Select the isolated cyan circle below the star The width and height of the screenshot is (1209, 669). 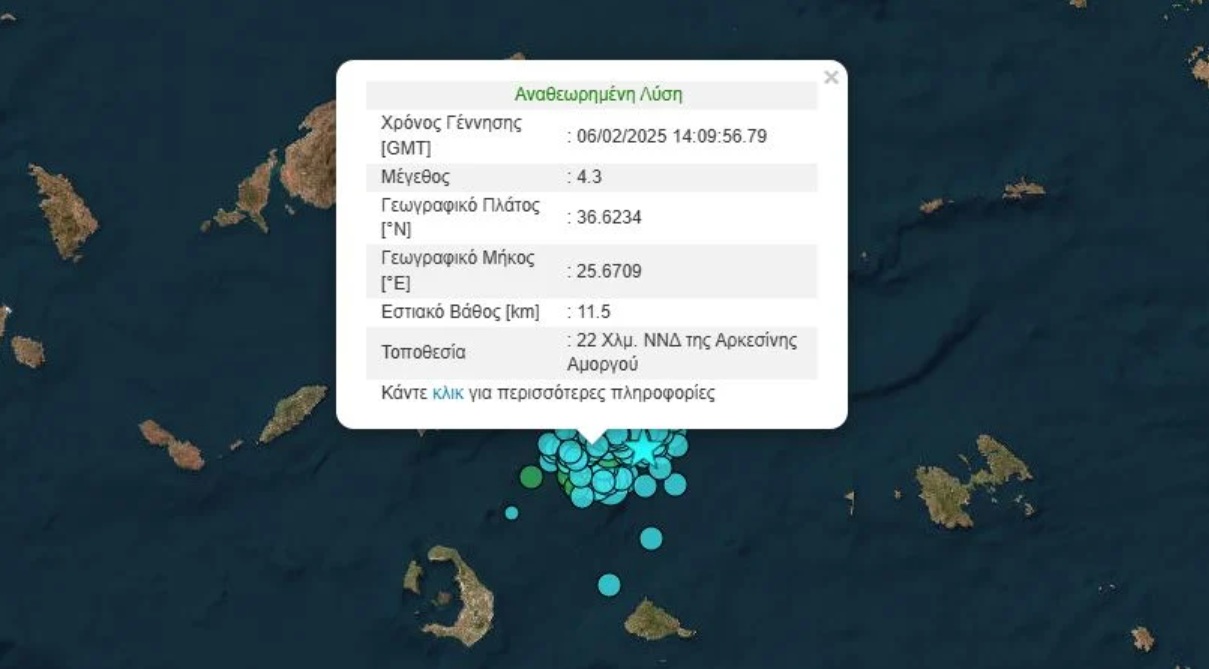coord(651,538)
